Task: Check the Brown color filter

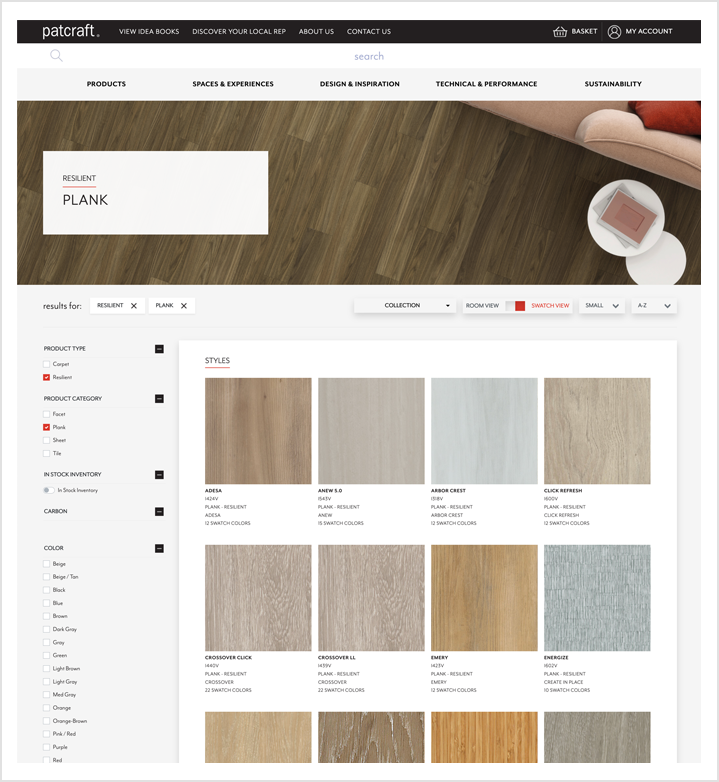Action: pos(46,616)
